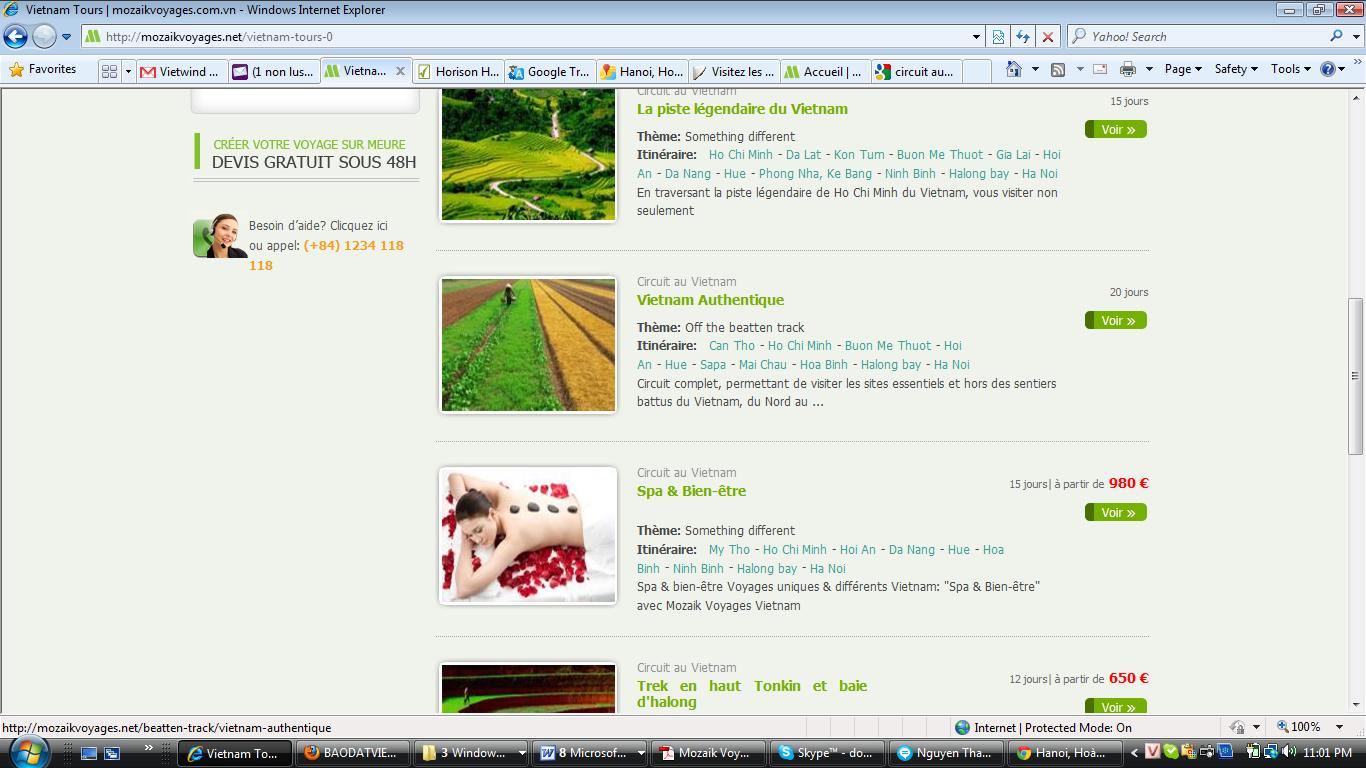
Task: Click the My Tho itinerary link
Action: click(x=729, y=549)
